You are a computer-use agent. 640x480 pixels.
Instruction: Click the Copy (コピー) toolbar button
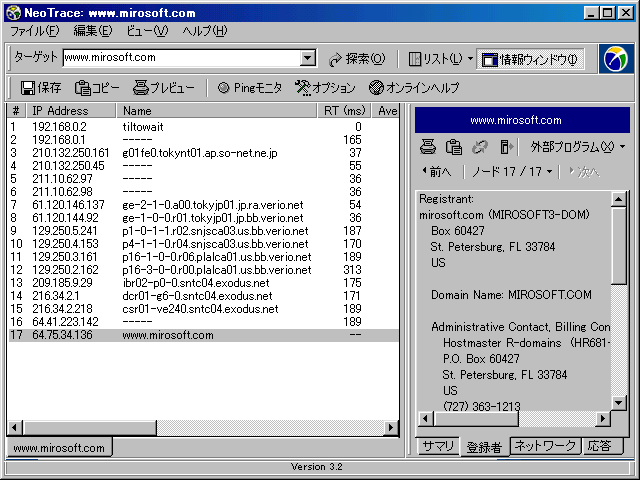(x=97, y=88)
